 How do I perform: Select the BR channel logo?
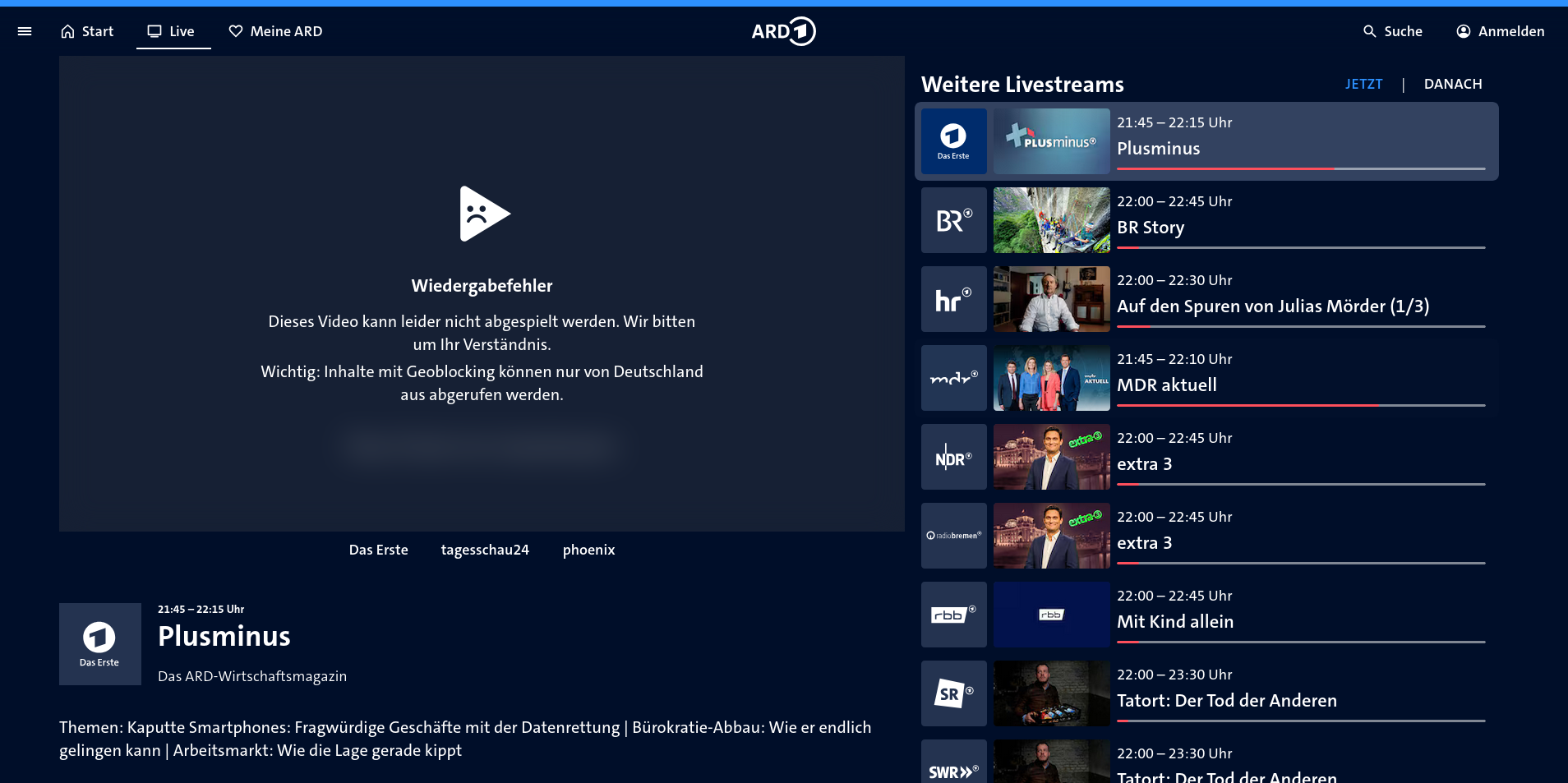point(954,220)
